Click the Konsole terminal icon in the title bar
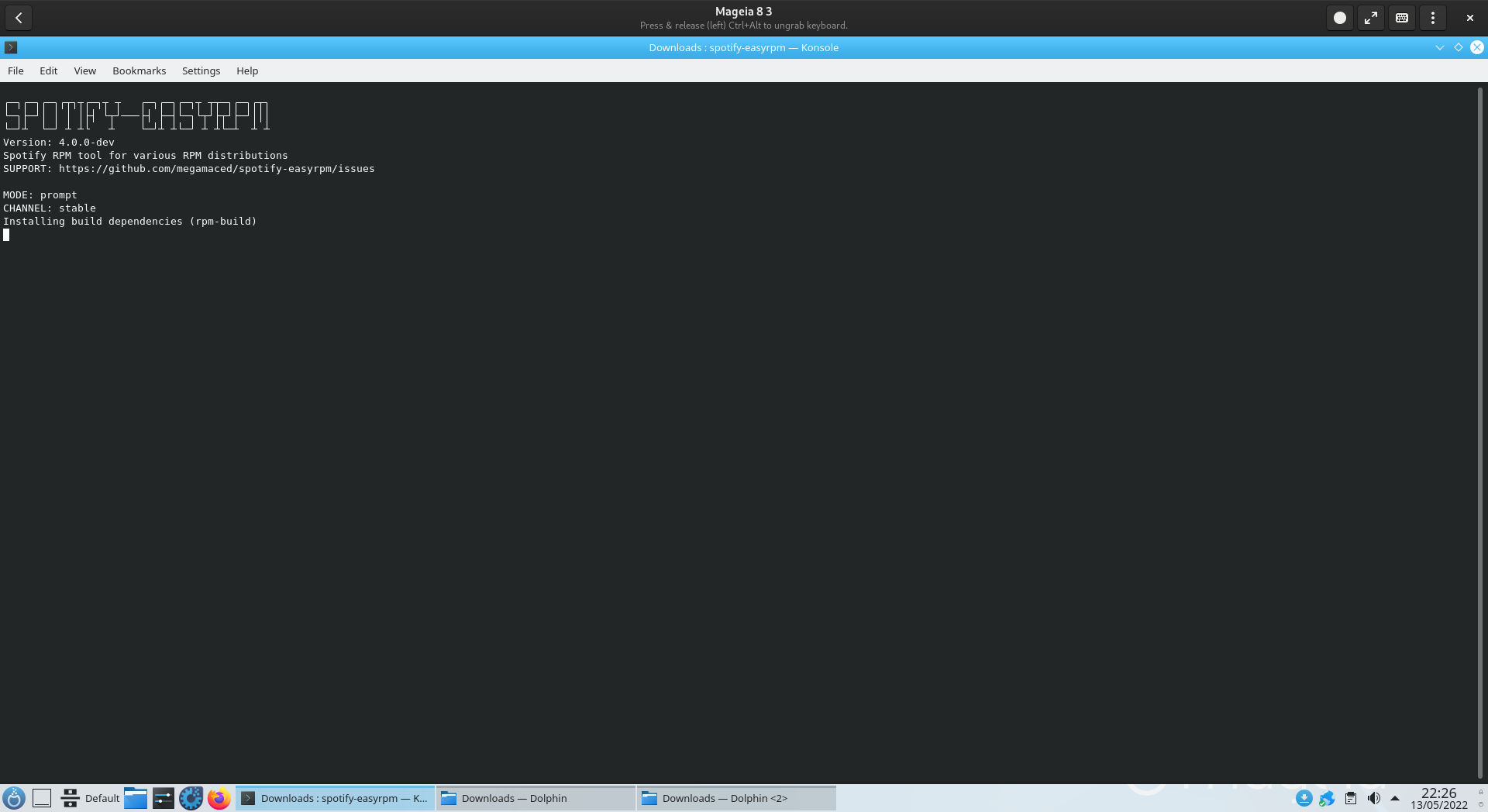This screenshot has height=812, width=1488. pyautogui.click(x=11, y=47)
